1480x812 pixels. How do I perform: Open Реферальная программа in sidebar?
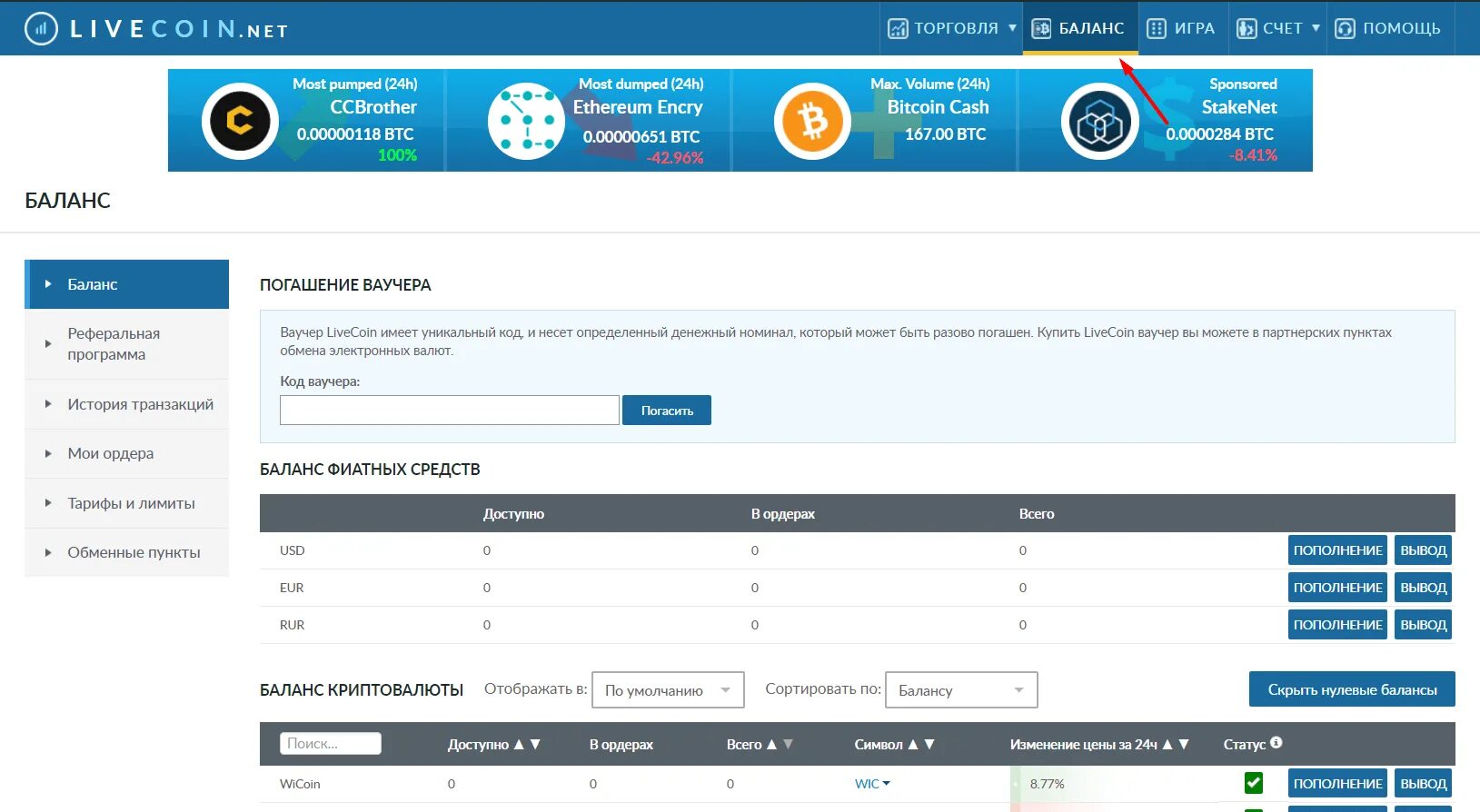pyautogui.click(x=126, y=344)
